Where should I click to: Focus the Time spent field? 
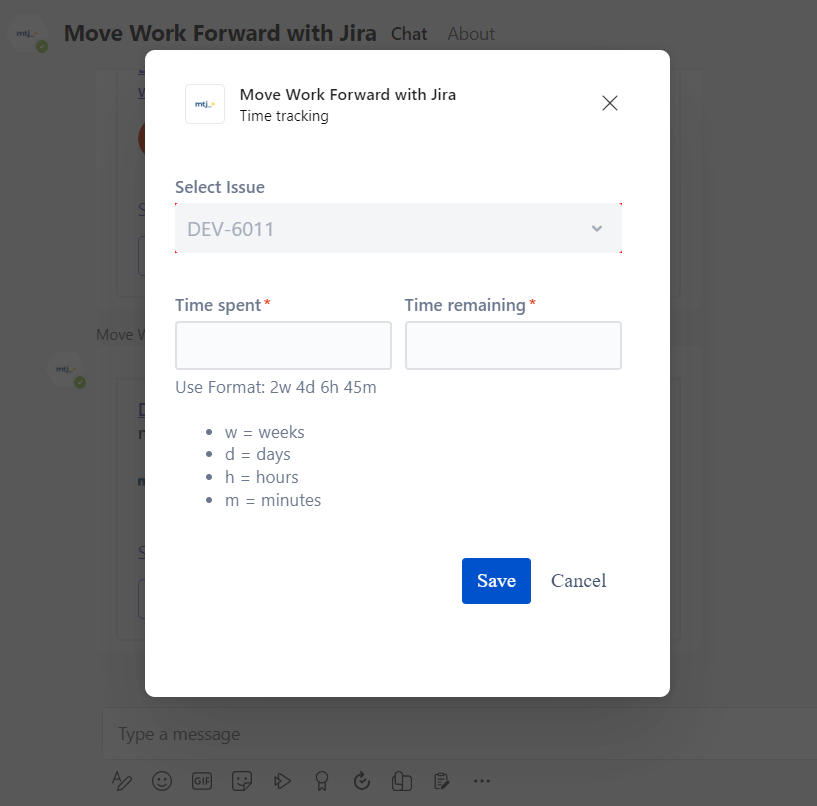283,345
